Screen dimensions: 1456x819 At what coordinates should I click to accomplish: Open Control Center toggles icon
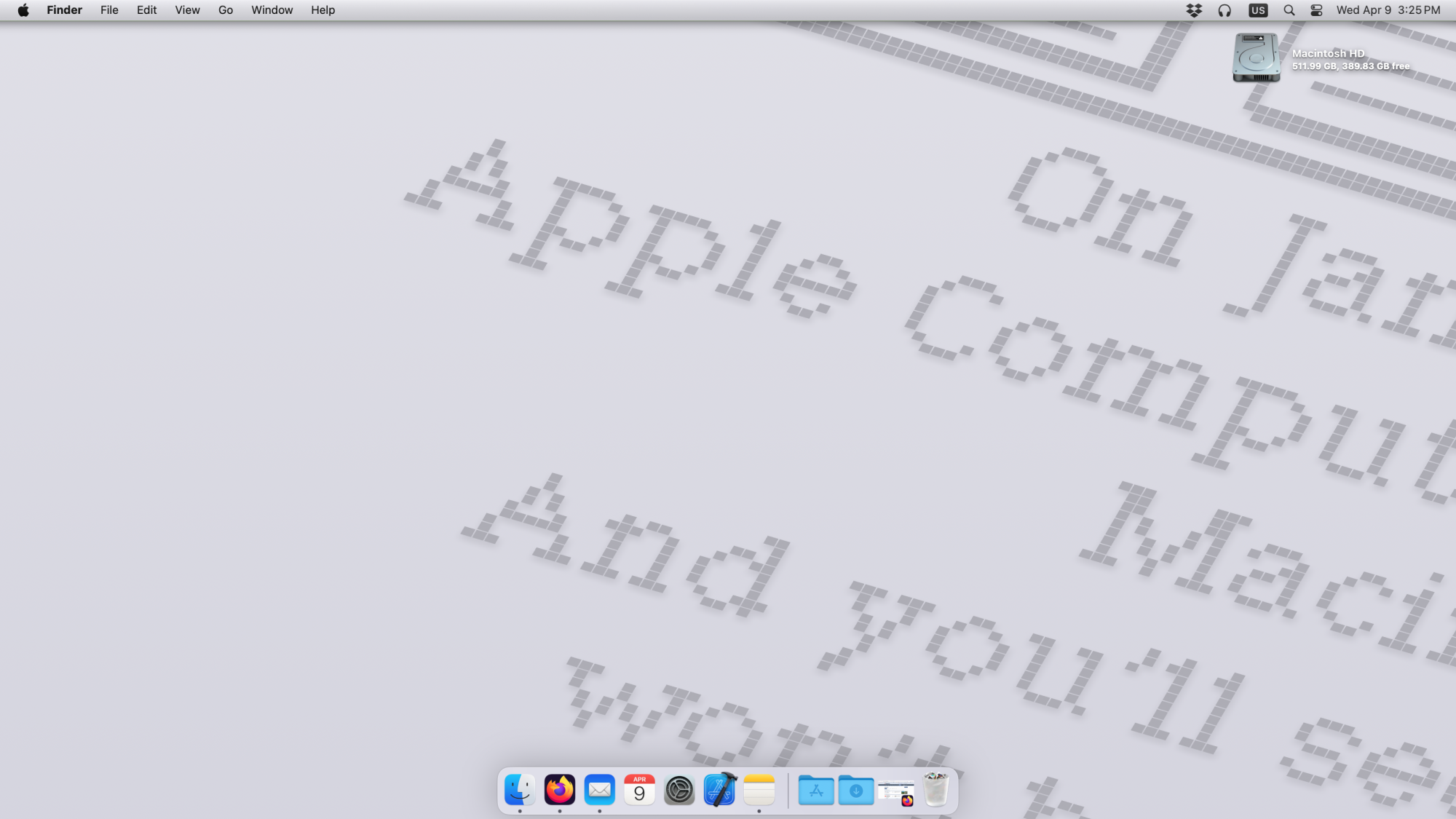click(x=1316, y=10)
